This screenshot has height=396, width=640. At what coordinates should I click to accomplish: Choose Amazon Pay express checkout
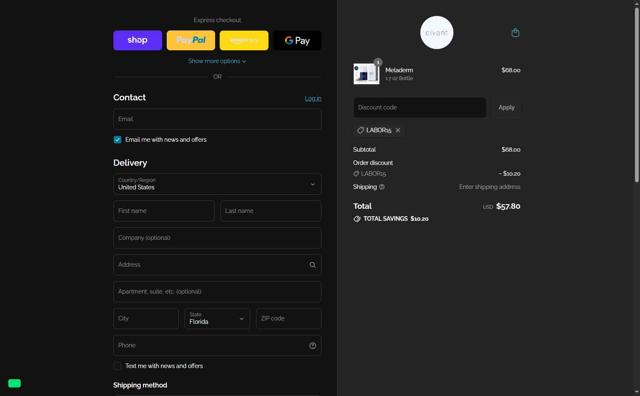click(x=244, y=40)
